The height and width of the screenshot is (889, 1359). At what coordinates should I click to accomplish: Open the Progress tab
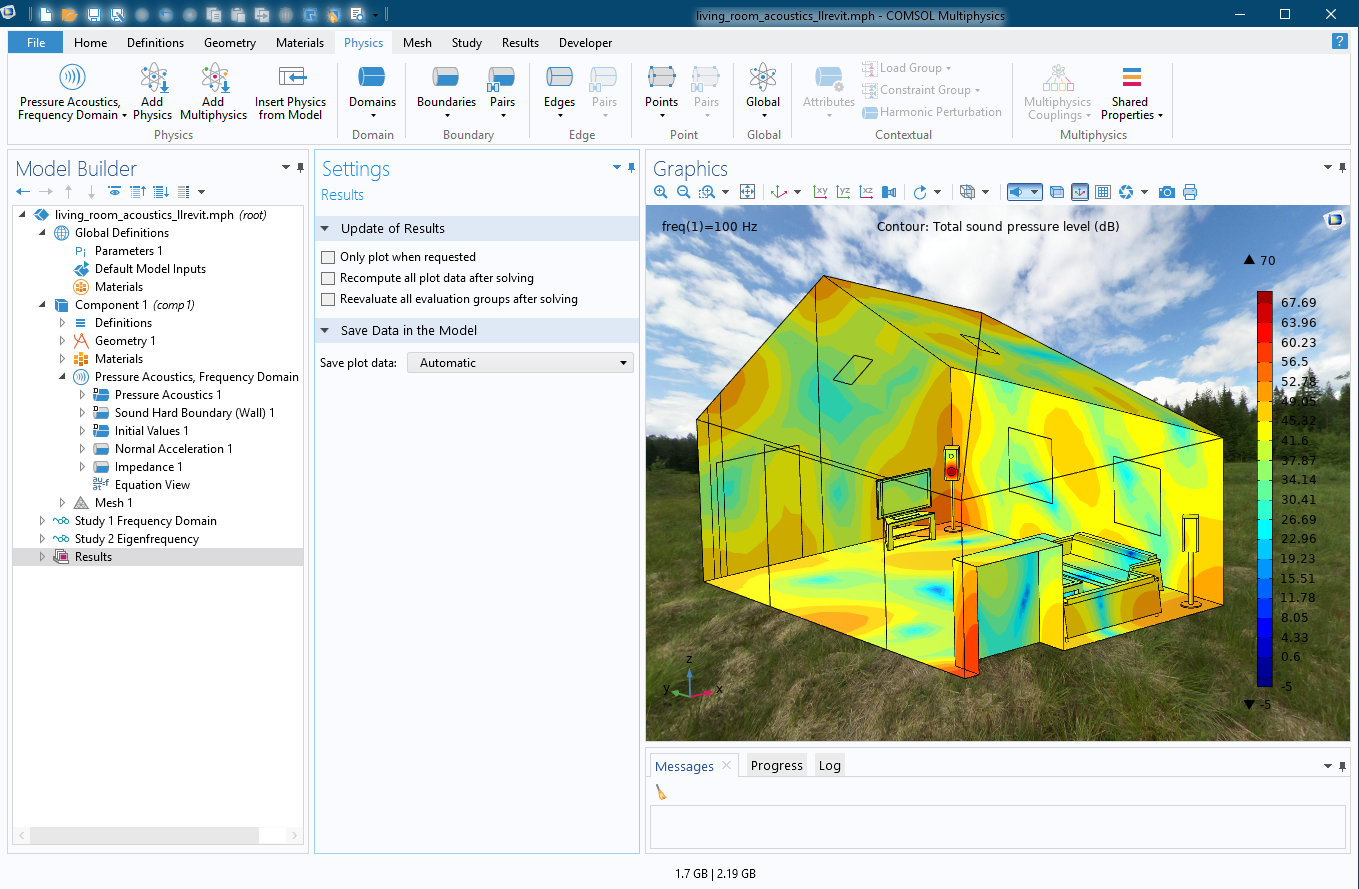pyautogui.click(x=776, y=765)
